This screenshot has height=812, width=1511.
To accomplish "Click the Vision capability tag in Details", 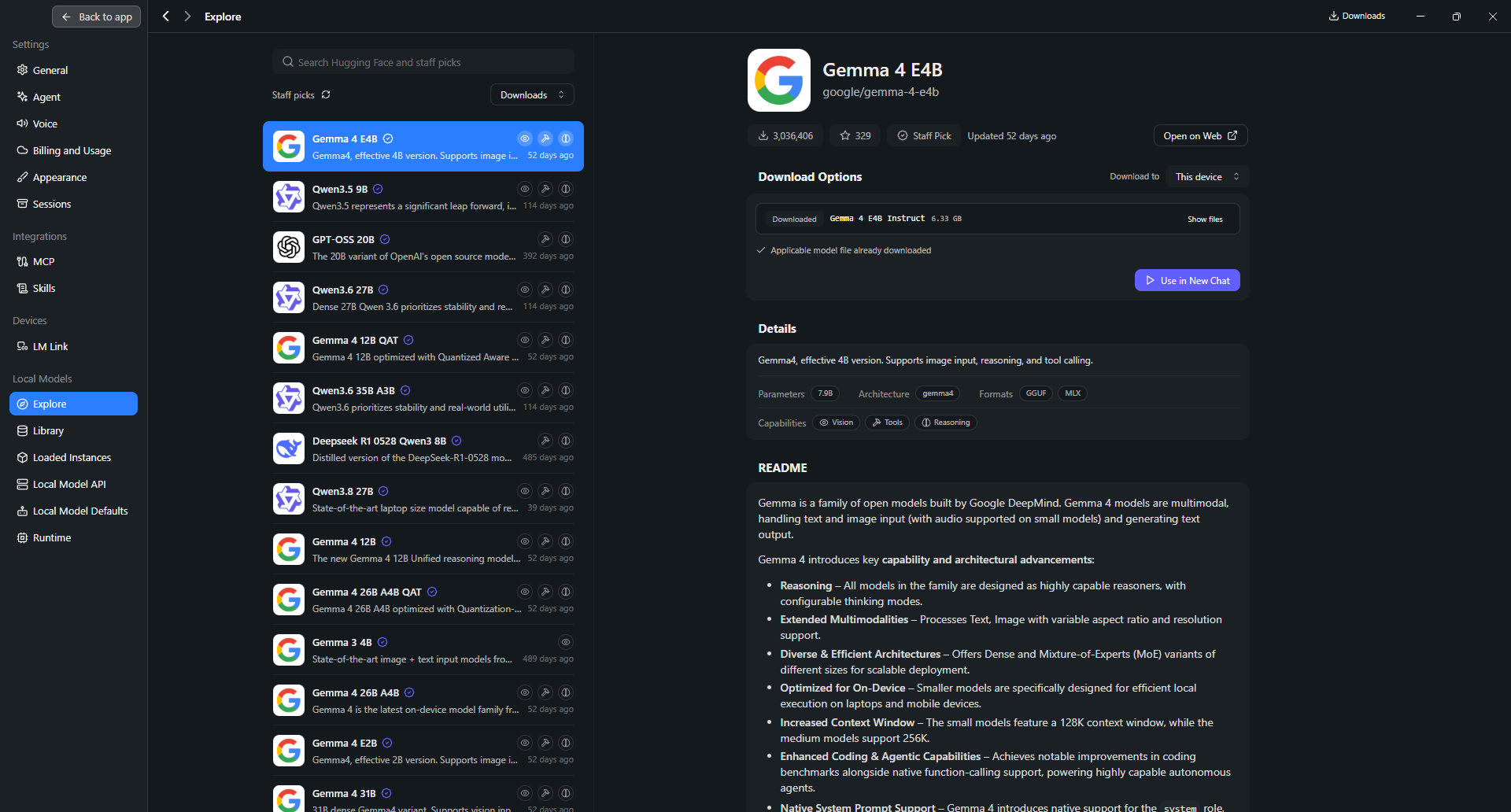I will click(x=836, y=423).
